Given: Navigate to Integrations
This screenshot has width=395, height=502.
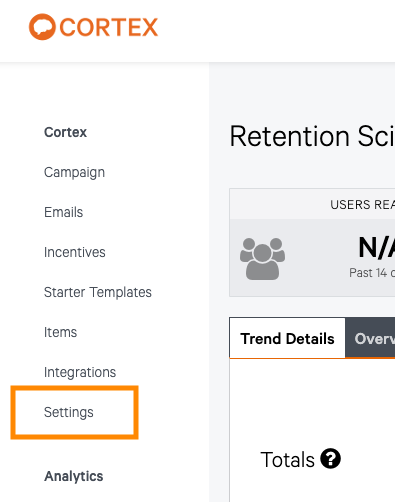Looking at the screenshot, I should 80,372.
